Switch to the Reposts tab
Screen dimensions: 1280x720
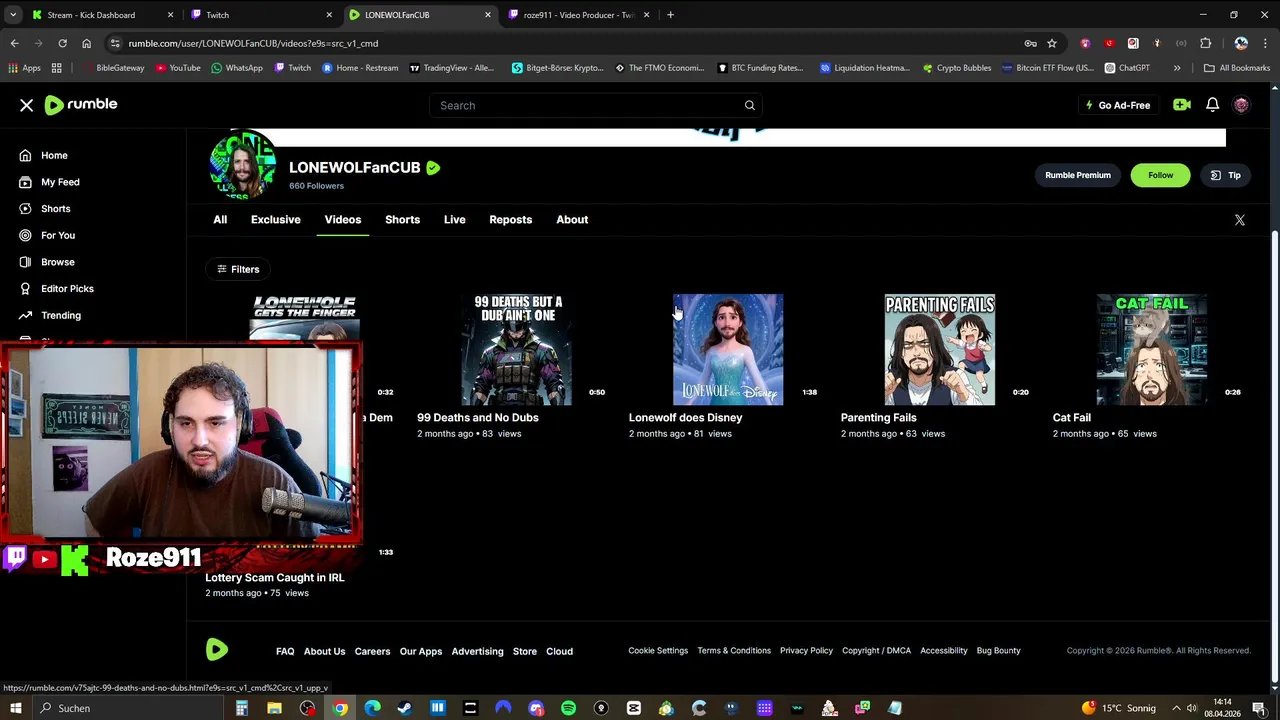(511, 220)
